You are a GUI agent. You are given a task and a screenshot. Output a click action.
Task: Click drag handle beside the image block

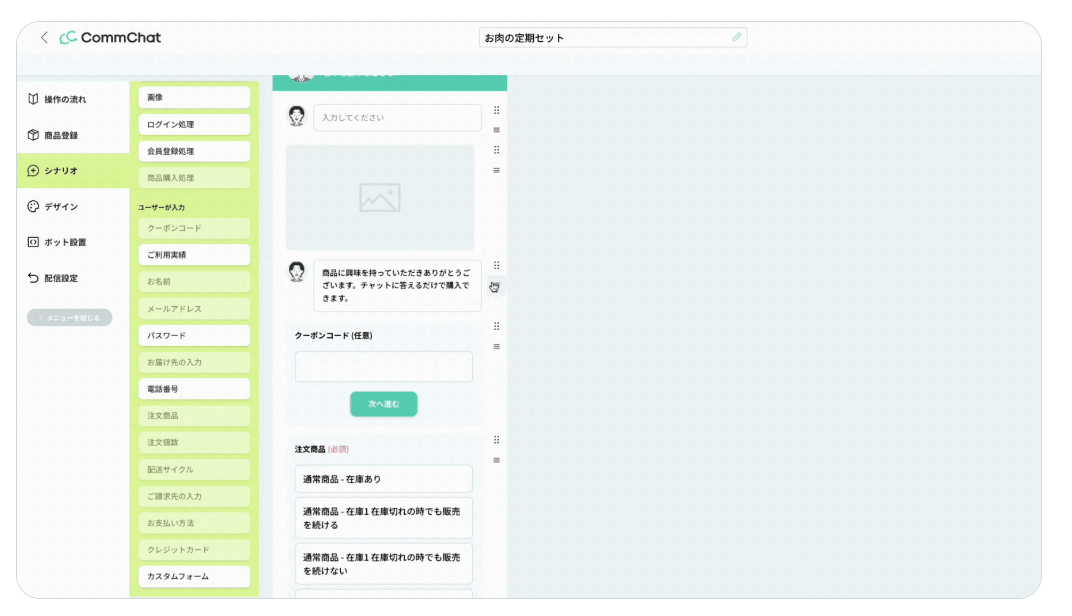click(x=496, y=150)
